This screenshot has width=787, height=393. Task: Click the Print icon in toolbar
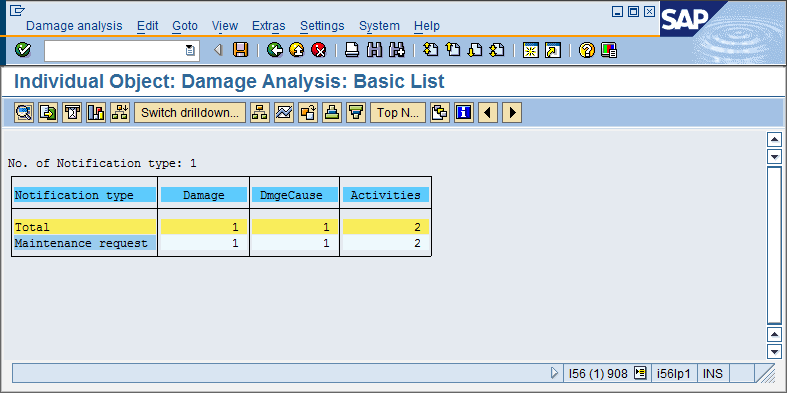pyautogui.click(x=352, y=50)
